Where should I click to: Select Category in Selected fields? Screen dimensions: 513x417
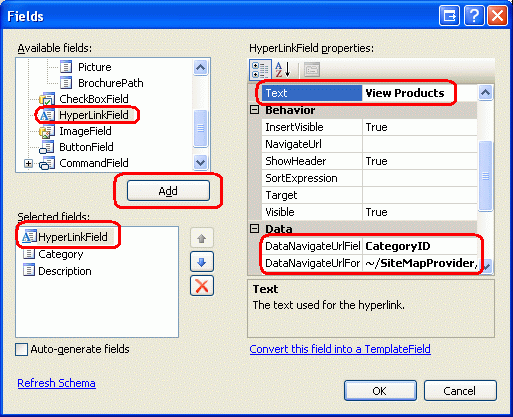tap(61, 254)
